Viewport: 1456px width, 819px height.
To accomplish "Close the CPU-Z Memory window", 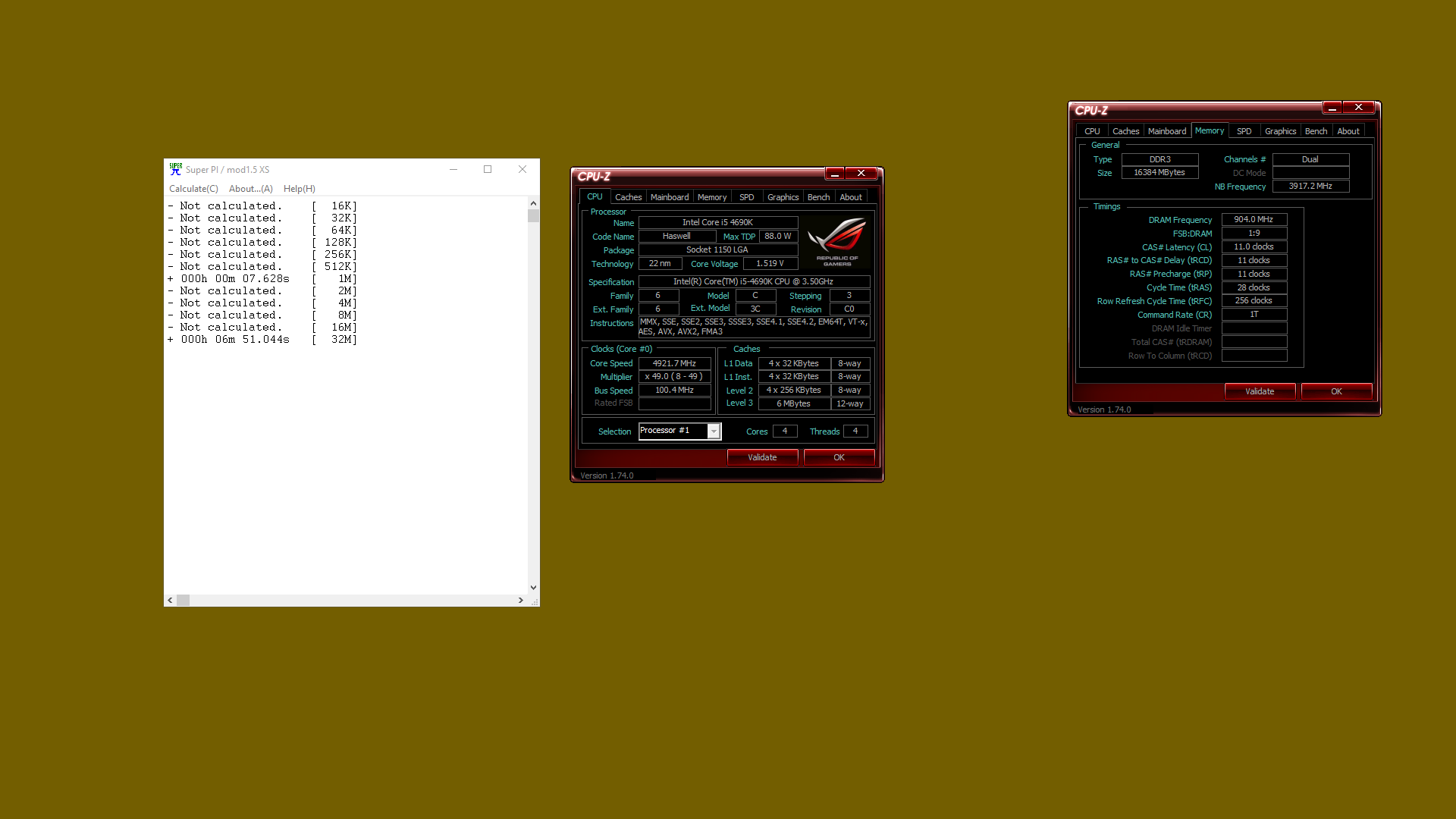I will (1359, 108).
